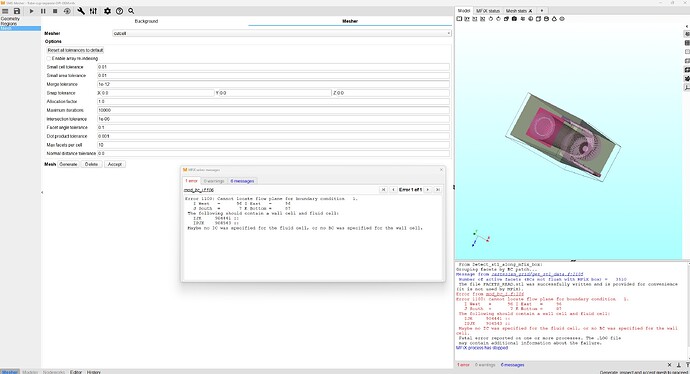
Task: Edit Merge tolerance field
Action: click(x=273, y=84)
